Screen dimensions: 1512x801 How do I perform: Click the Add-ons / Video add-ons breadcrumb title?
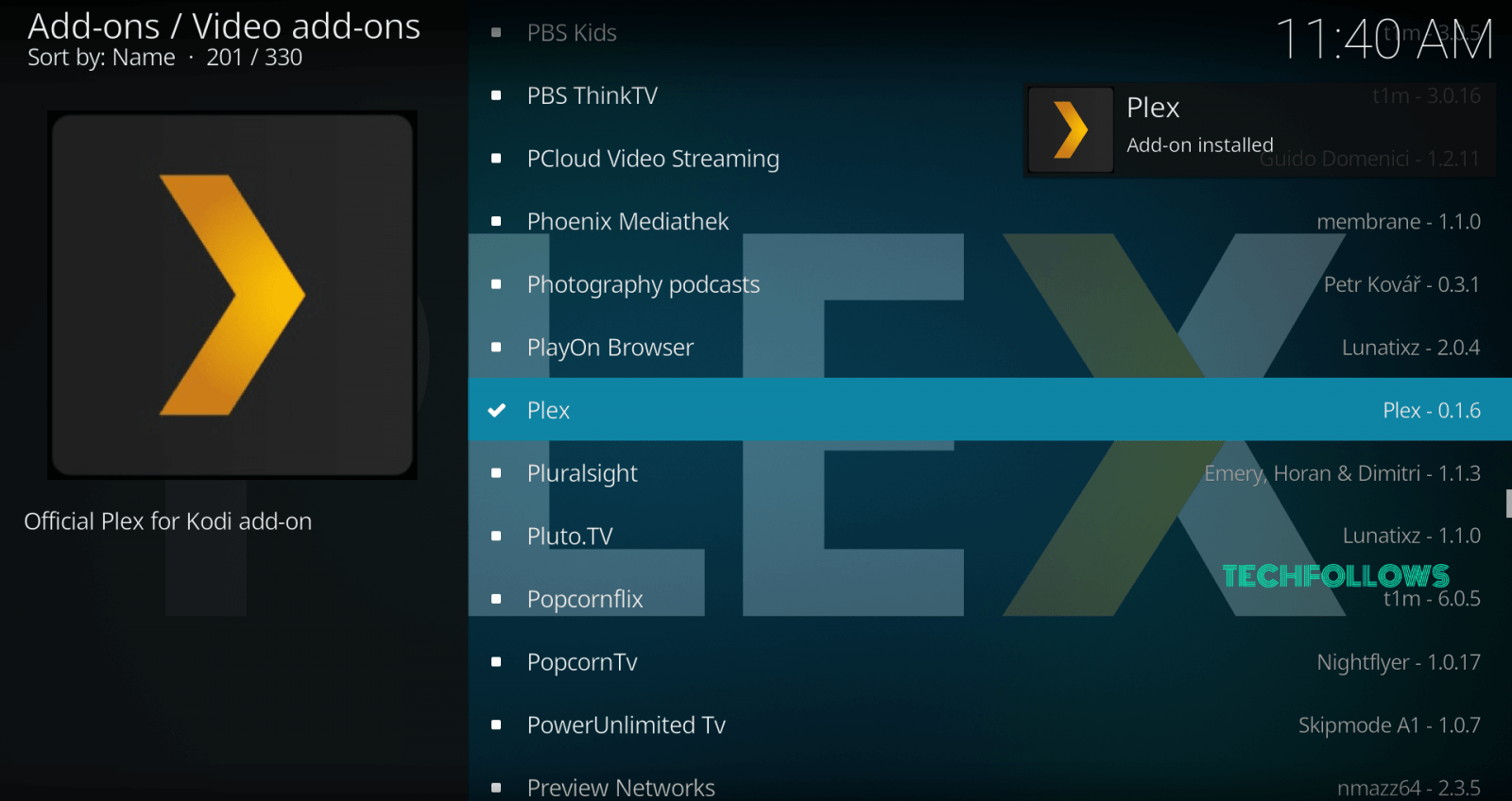[x=224, y=26]
